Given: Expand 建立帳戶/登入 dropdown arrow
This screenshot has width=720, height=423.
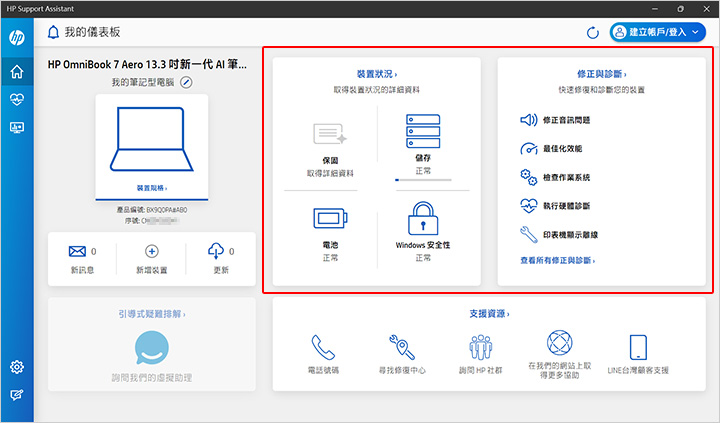Looking at the screenshot, I should [x=695, y=32].
